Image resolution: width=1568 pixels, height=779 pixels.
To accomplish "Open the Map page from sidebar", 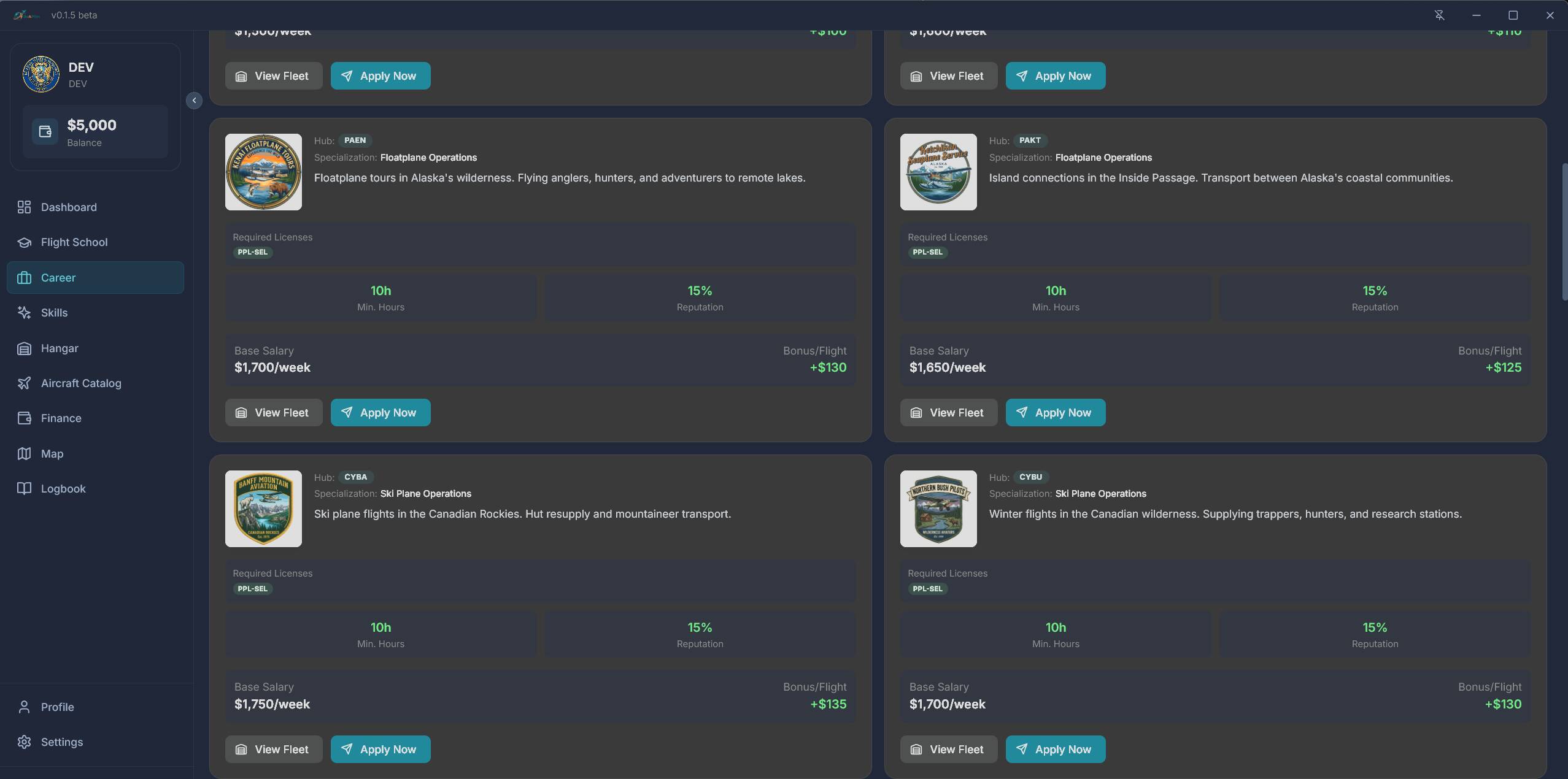I will point(52,454).
